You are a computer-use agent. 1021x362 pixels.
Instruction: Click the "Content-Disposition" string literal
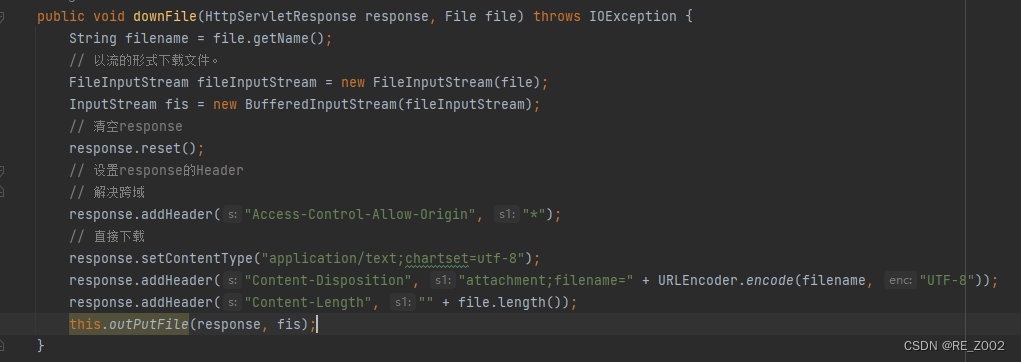328,281
